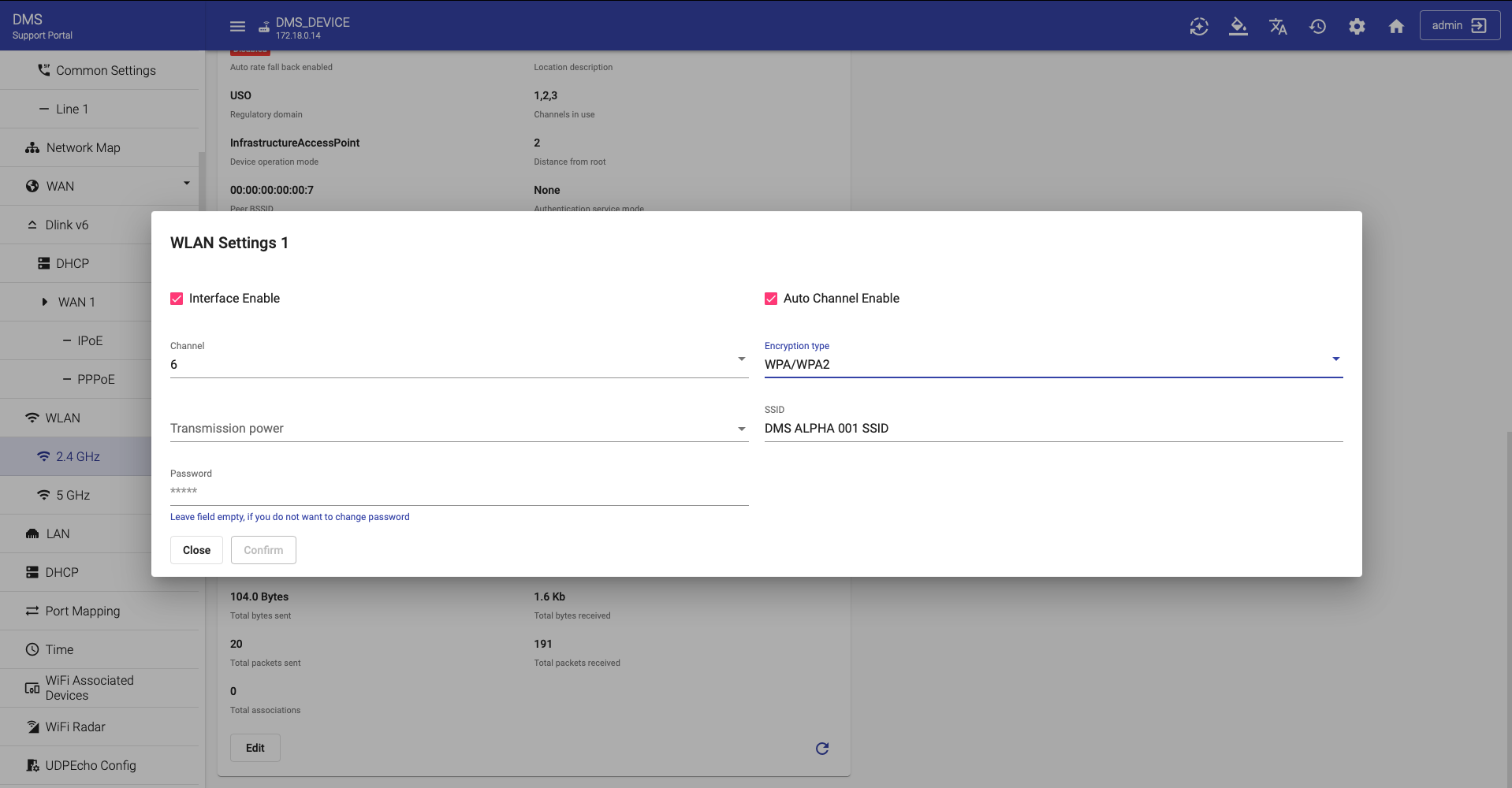Click the Close button in dialog

[x=196, y=550]
